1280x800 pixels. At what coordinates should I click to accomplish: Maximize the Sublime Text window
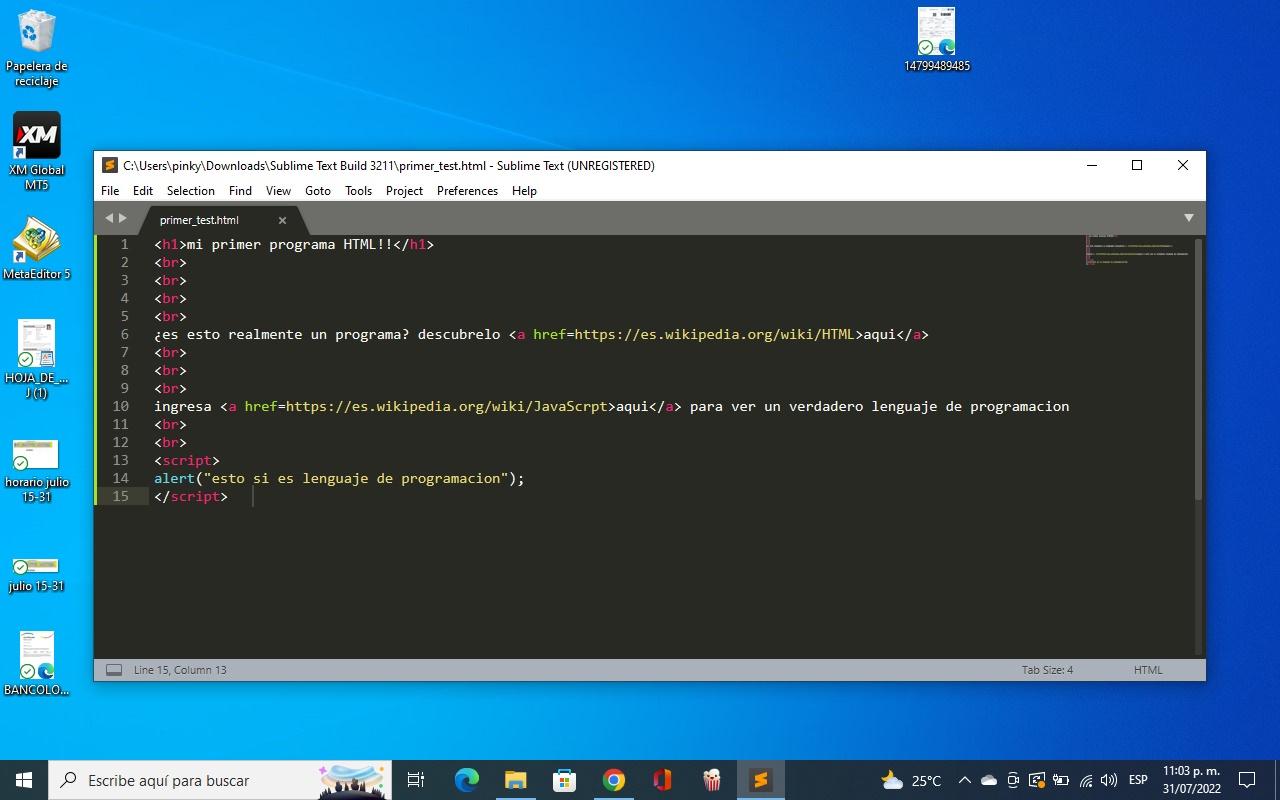(x=1137, y=166)
